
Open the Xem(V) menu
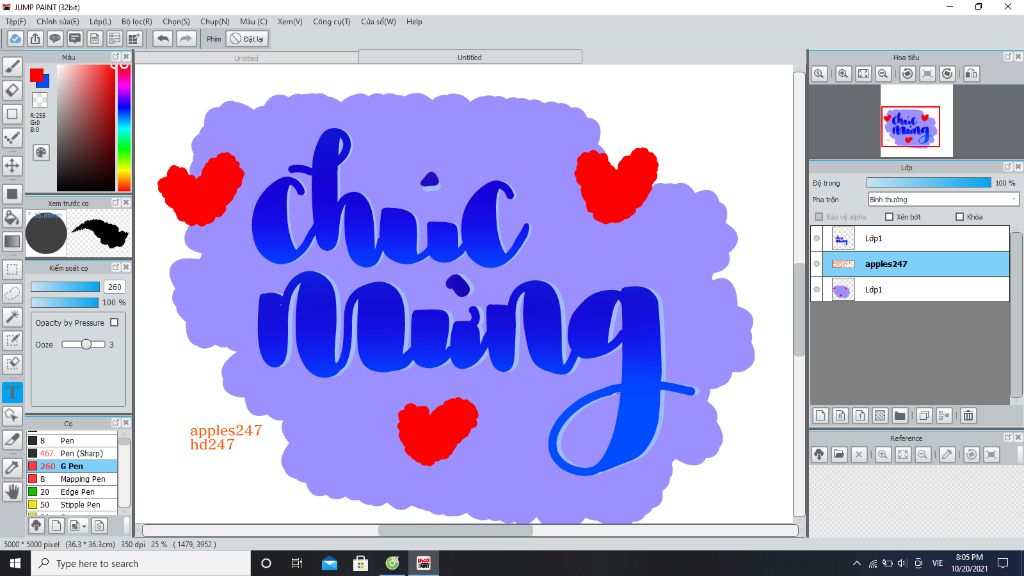pos(290,22)
